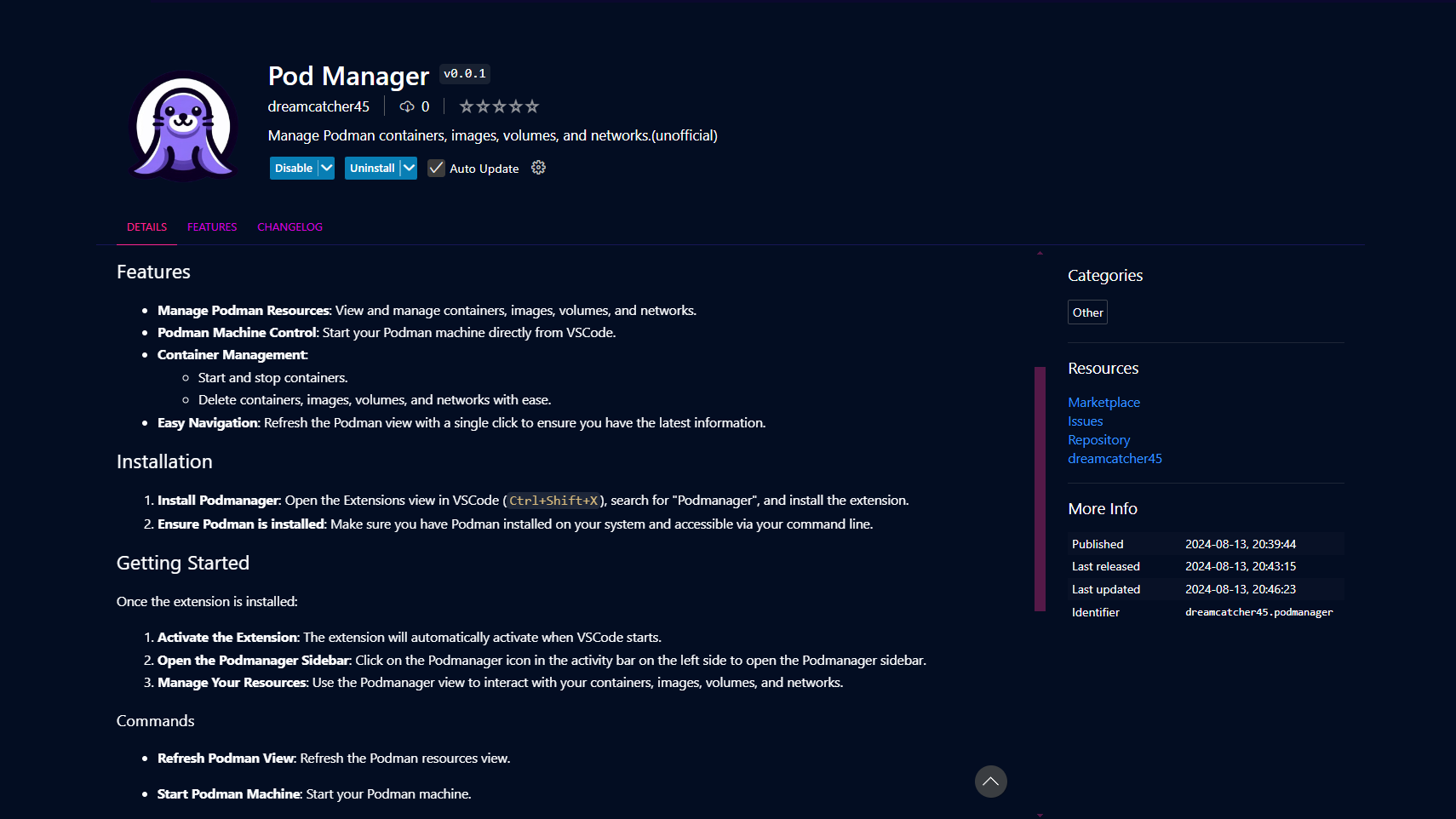Select the Other category tag
The height and width of the screenshot is (819, 1456).
[x=1087, y=312]
